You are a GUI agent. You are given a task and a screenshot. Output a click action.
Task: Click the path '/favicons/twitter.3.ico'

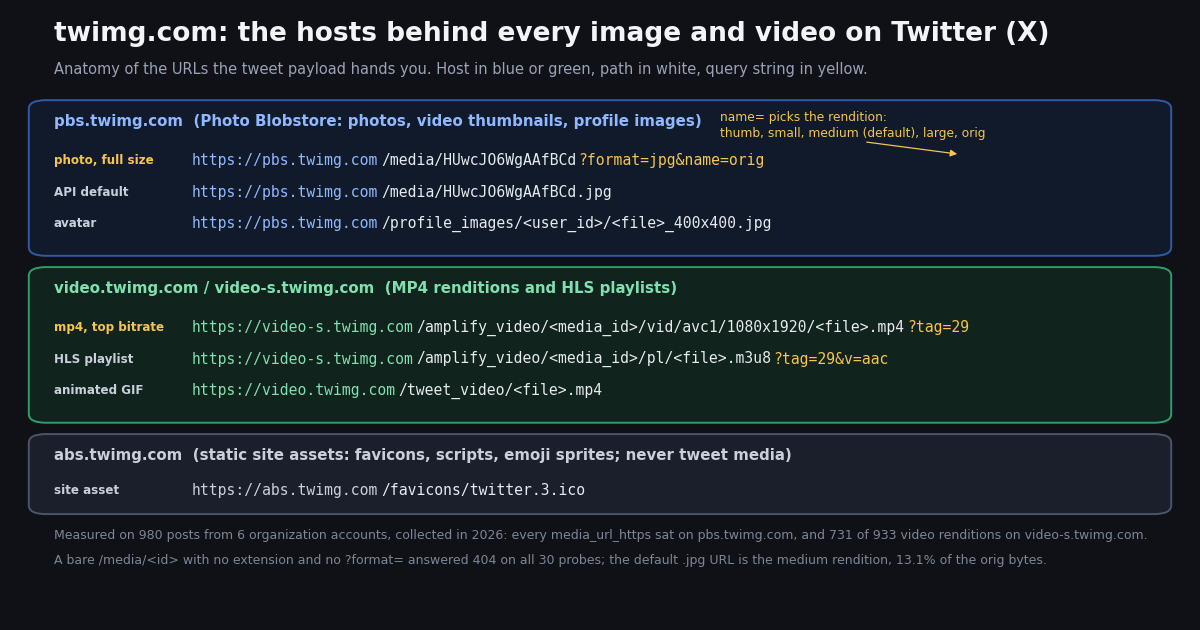(x=483, y=490)
